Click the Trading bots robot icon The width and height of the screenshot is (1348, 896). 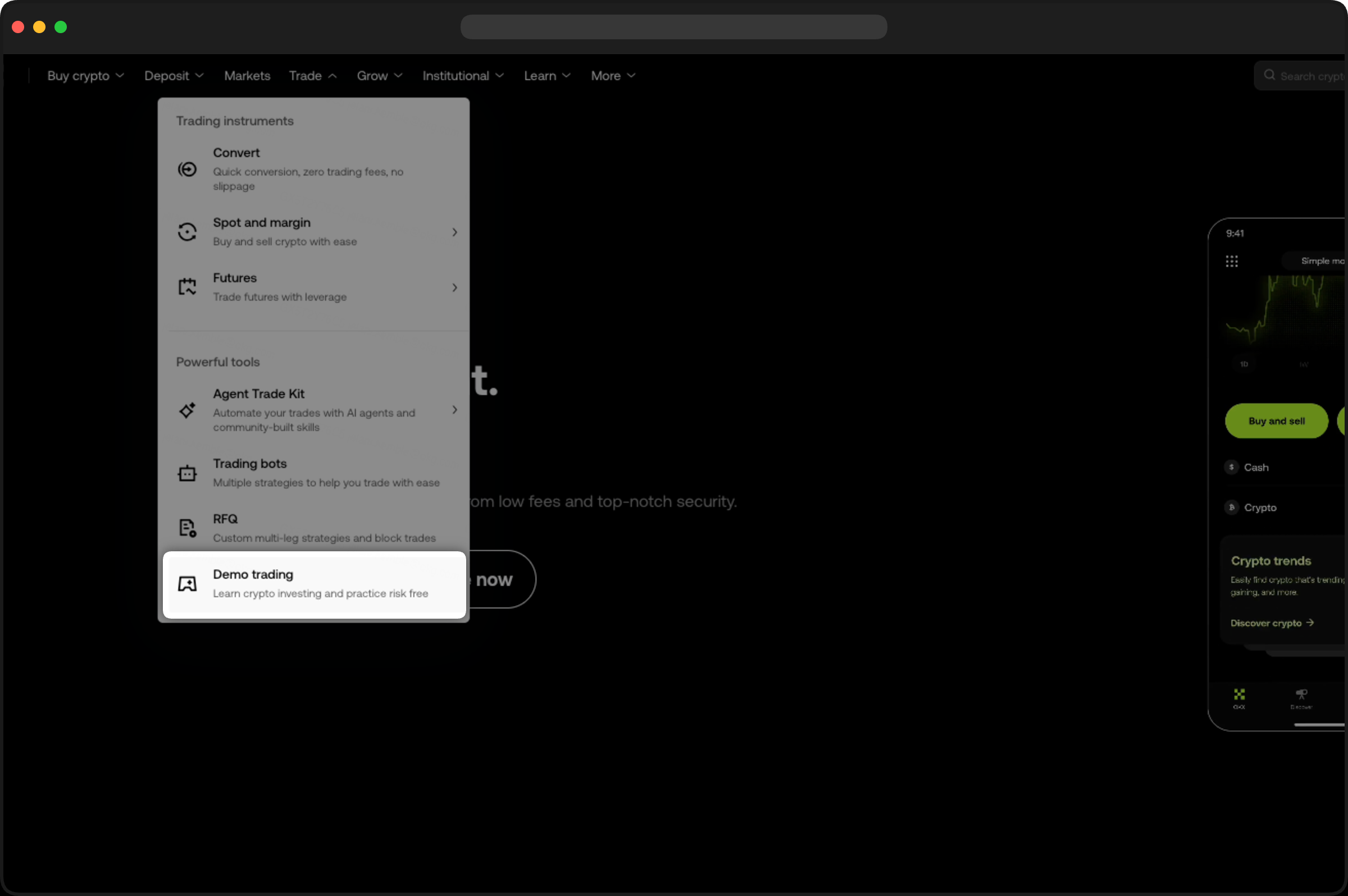pyautogui.click(x=187, y=473)
